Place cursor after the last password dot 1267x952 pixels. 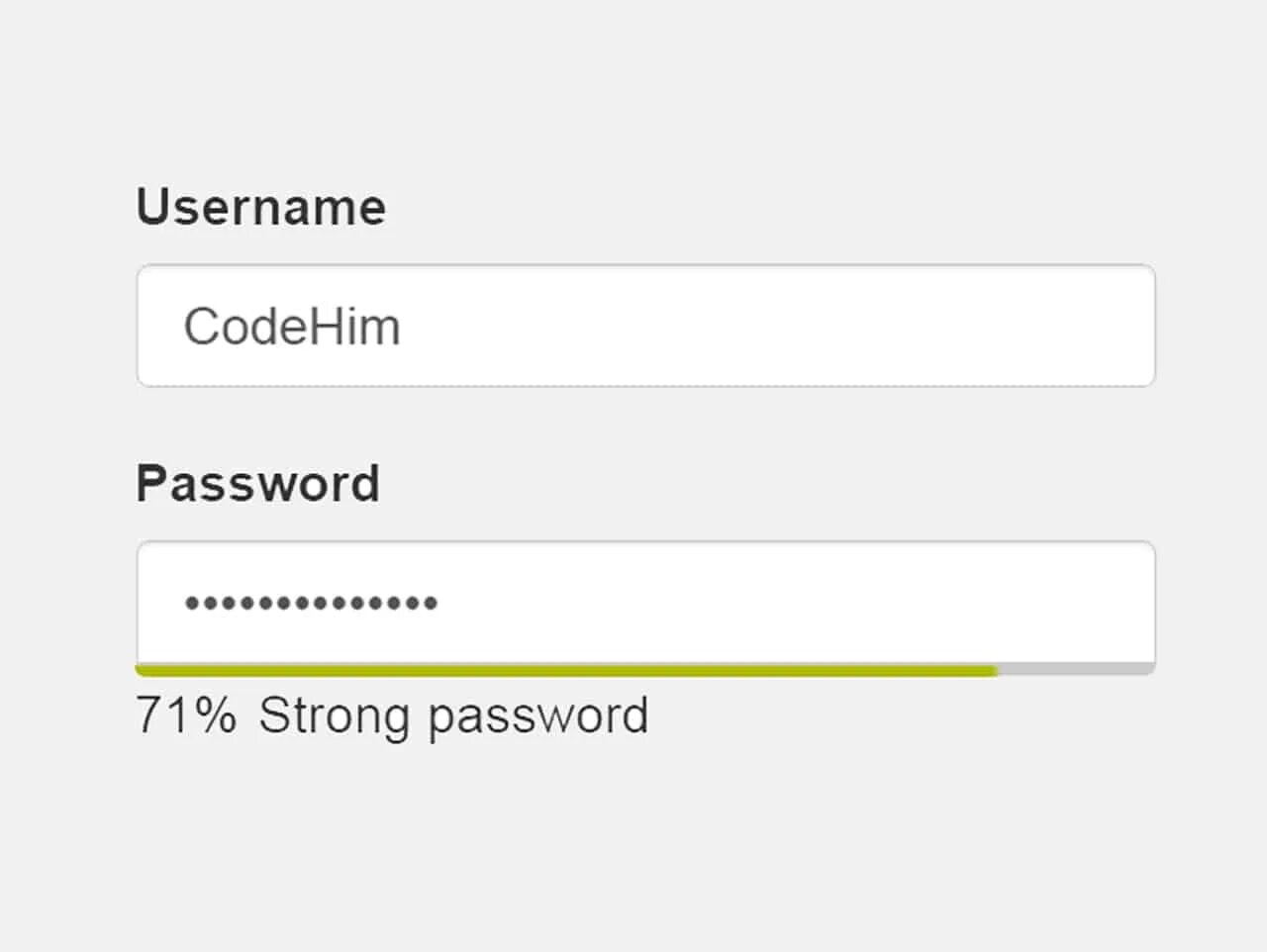coord(439,603)
